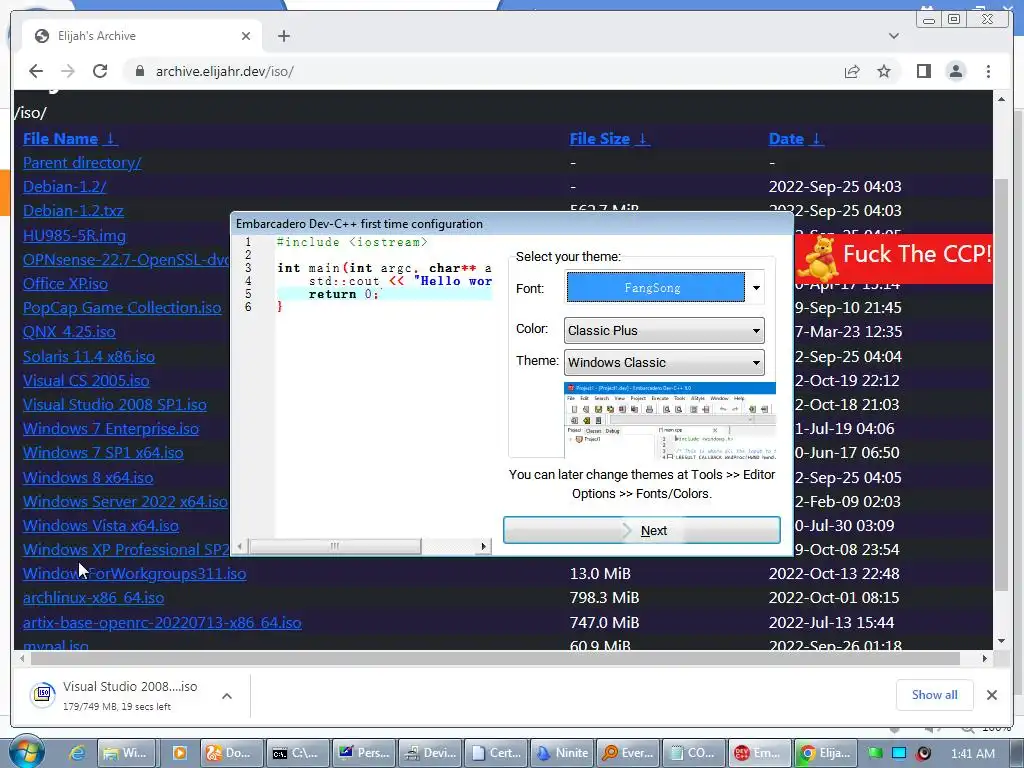Download QNX 4.25.iso
The width and height of the screenshot is (1024, 768).
point(69,332)
